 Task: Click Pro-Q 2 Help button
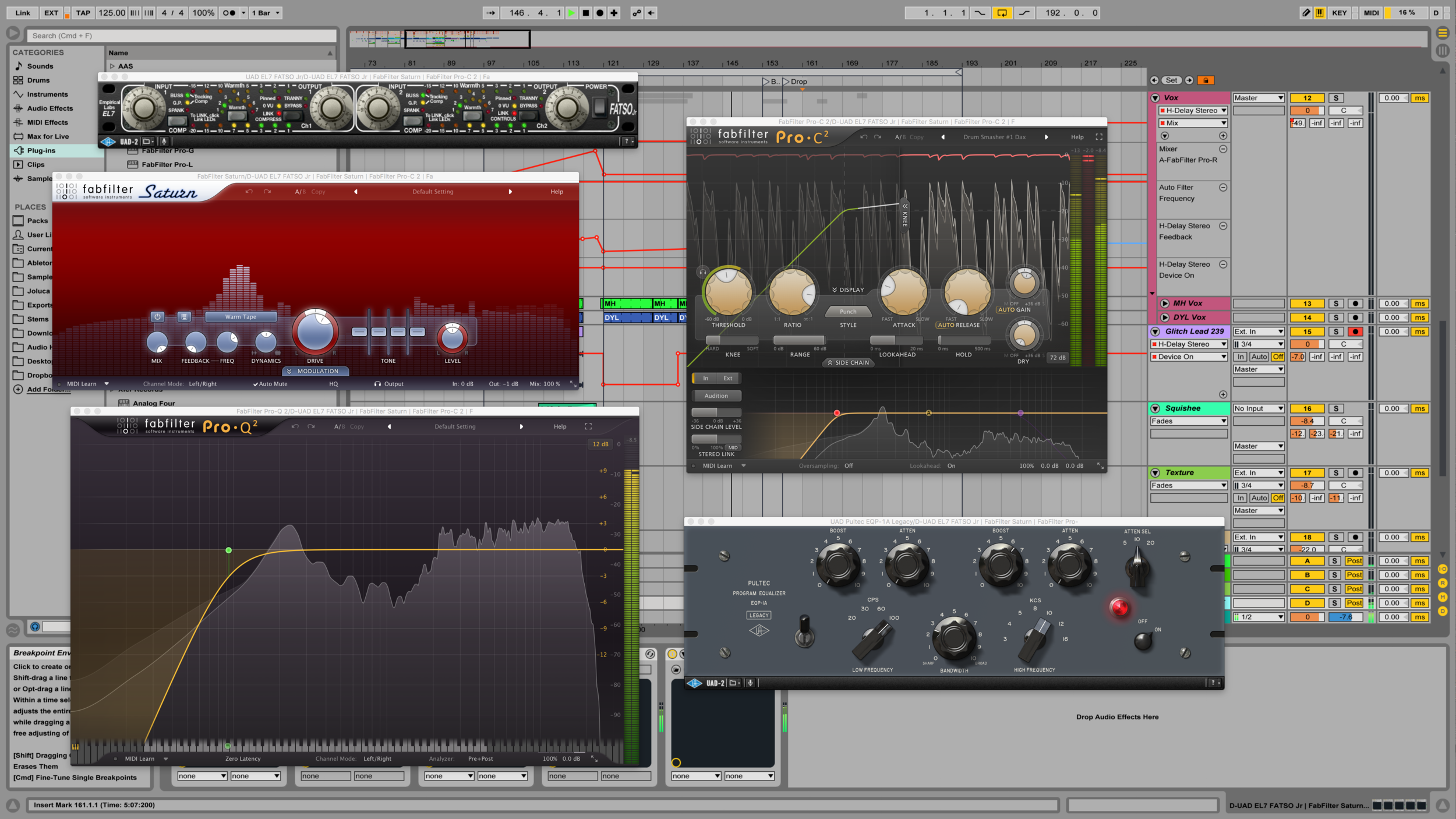[x=560, y=426]
